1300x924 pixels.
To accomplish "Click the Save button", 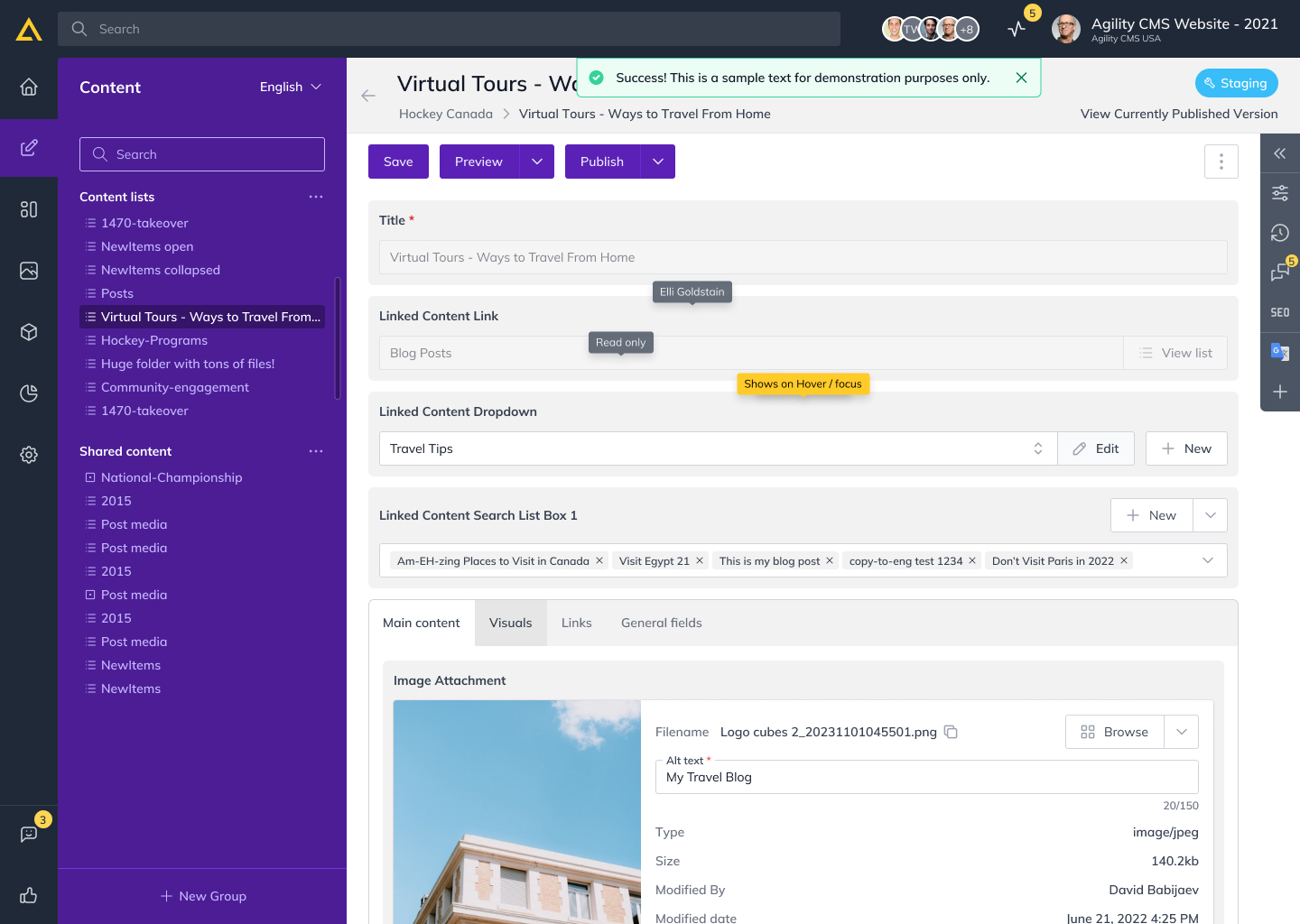I will [x=398, y=162].
